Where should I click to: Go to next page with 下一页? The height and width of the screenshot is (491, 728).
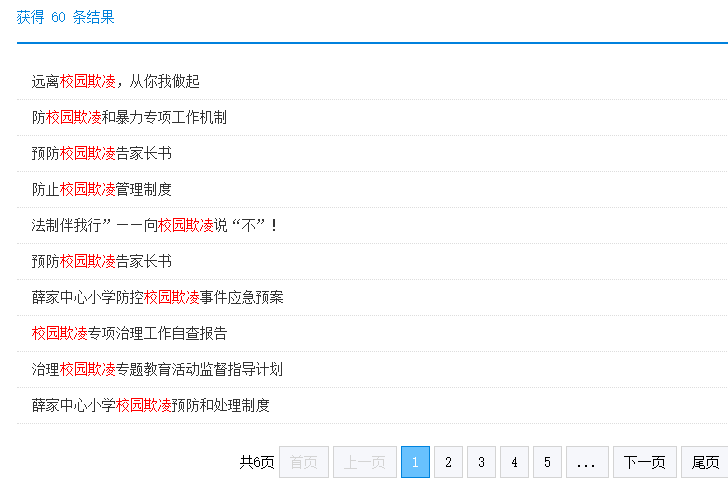tap(645, 462)
